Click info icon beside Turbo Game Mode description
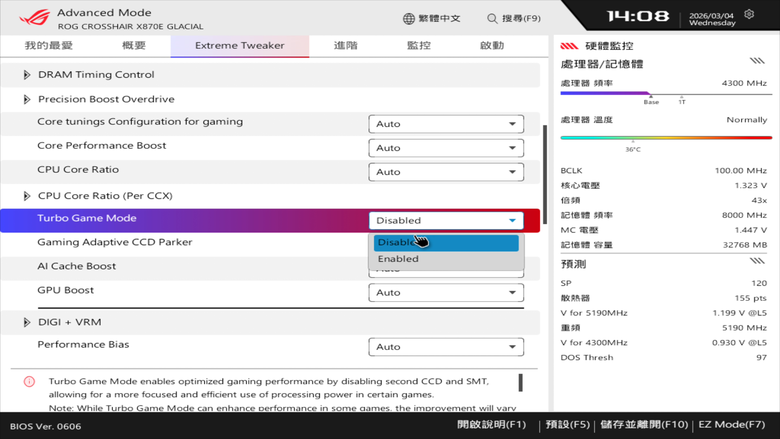This screenshot has height=439, width=780. tap(29, 381)
